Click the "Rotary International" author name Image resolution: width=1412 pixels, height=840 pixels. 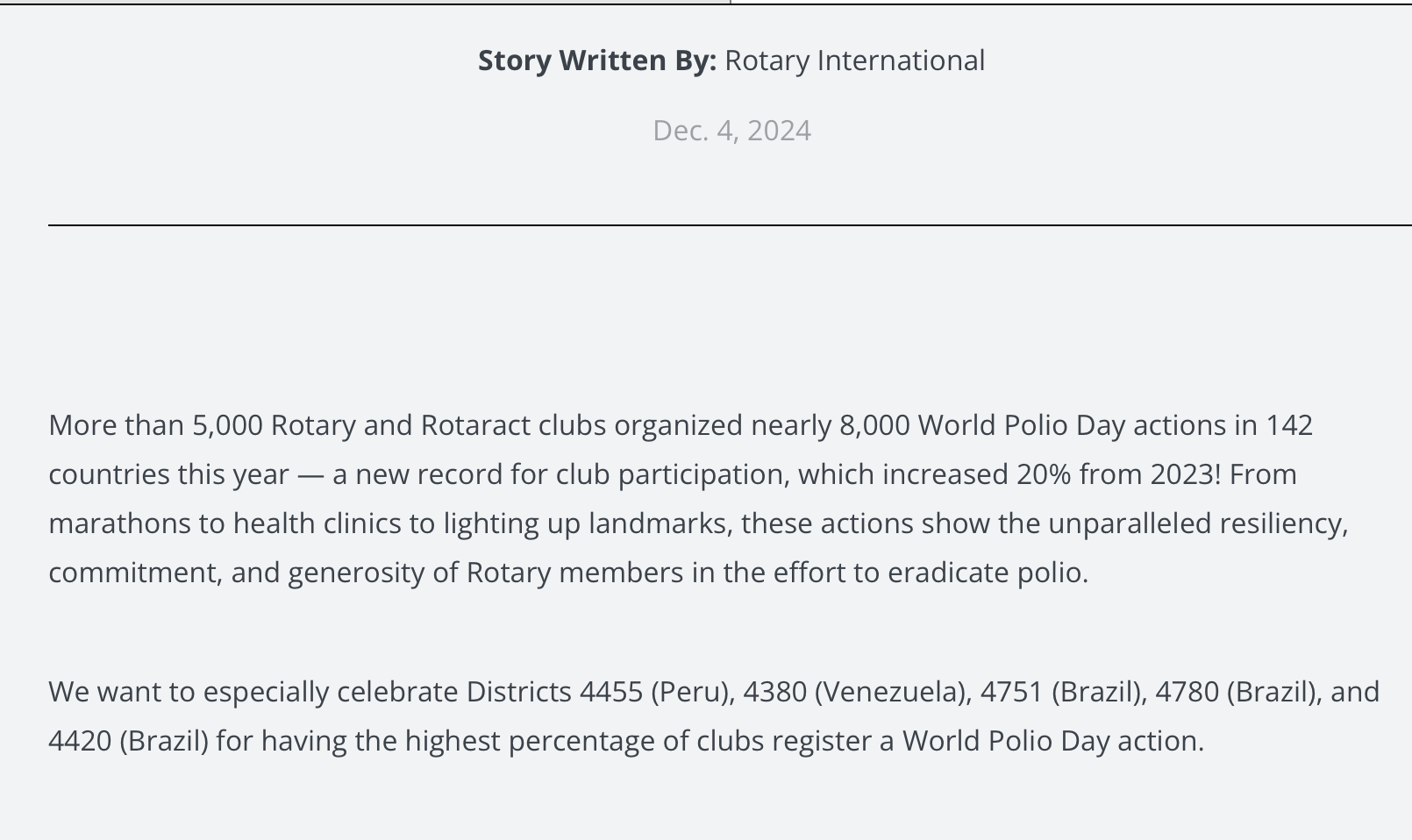click(855, 61)
